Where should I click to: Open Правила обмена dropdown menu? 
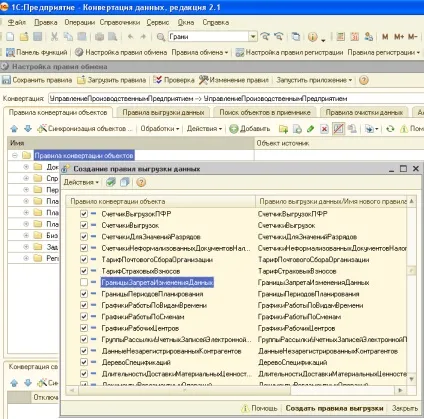[200, 52]
